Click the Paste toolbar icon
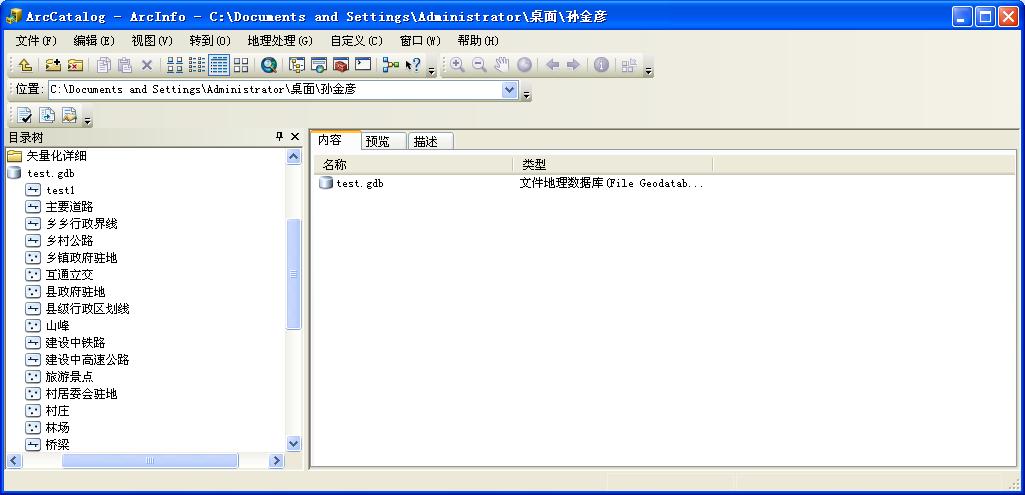The width and height of the screenshot is (1025, 495). coord(125,65)
